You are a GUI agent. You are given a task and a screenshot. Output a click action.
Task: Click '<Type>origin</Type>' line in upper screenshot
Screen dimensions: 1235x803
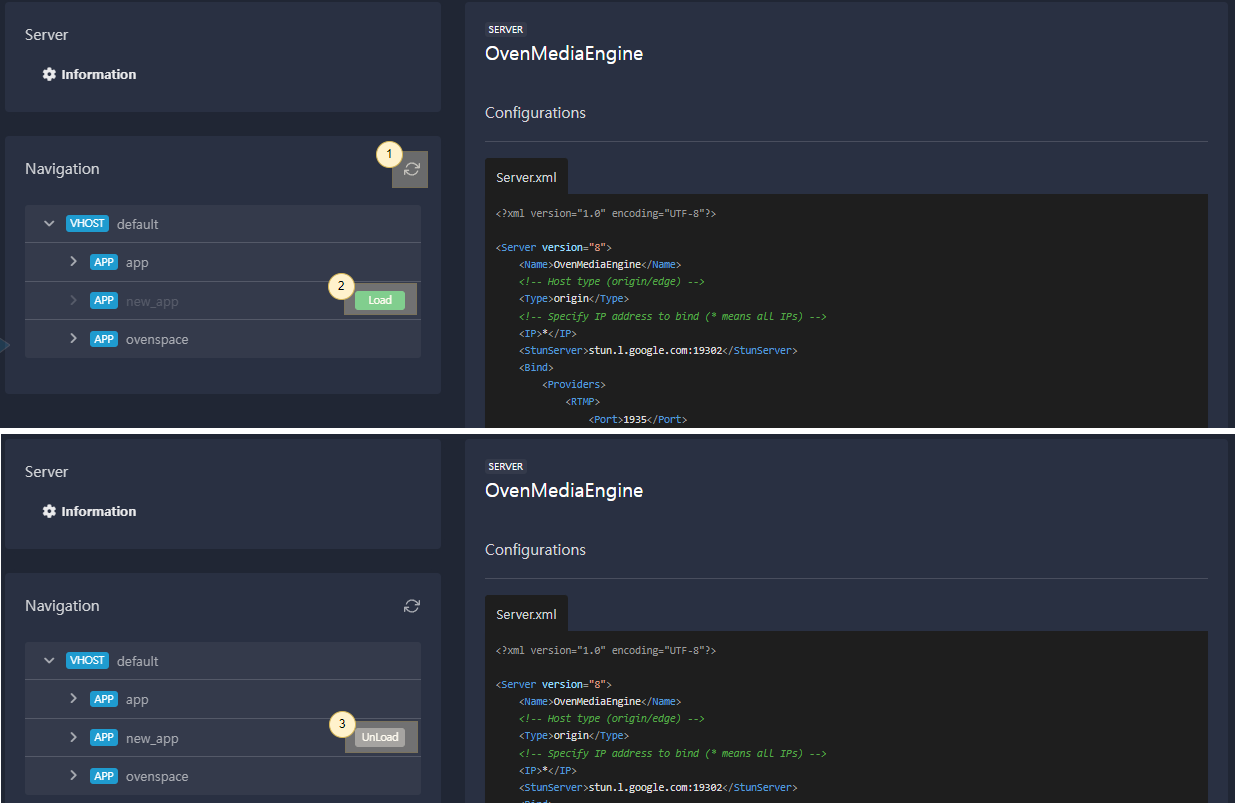click(x=574, y=299)
